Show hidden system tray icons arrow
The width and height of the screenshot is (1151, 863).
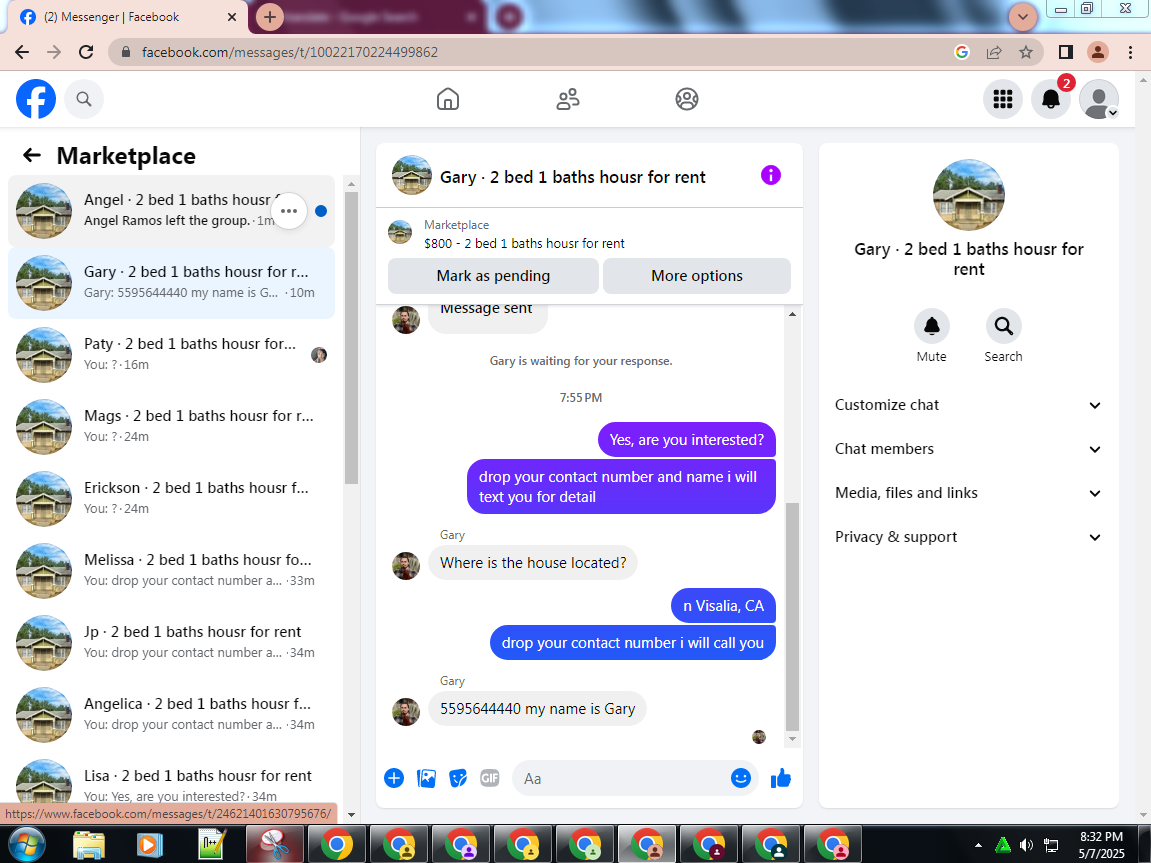point(978,845)
